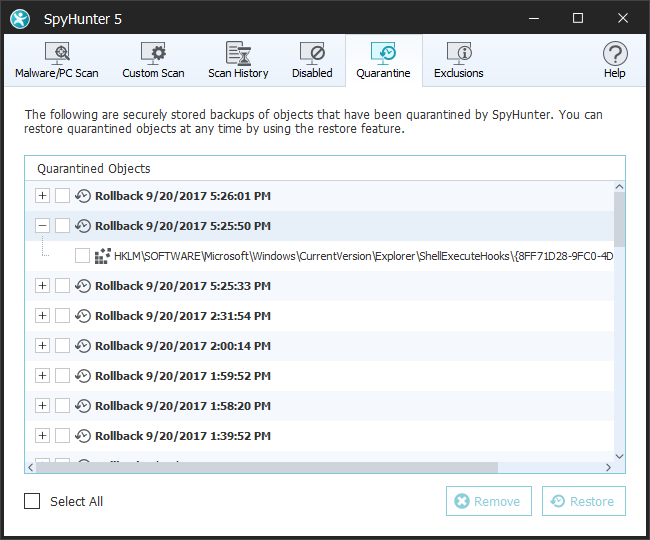Open the Custom Scan gear icon
The image size is (650, 540).
(x=153, y=53)
